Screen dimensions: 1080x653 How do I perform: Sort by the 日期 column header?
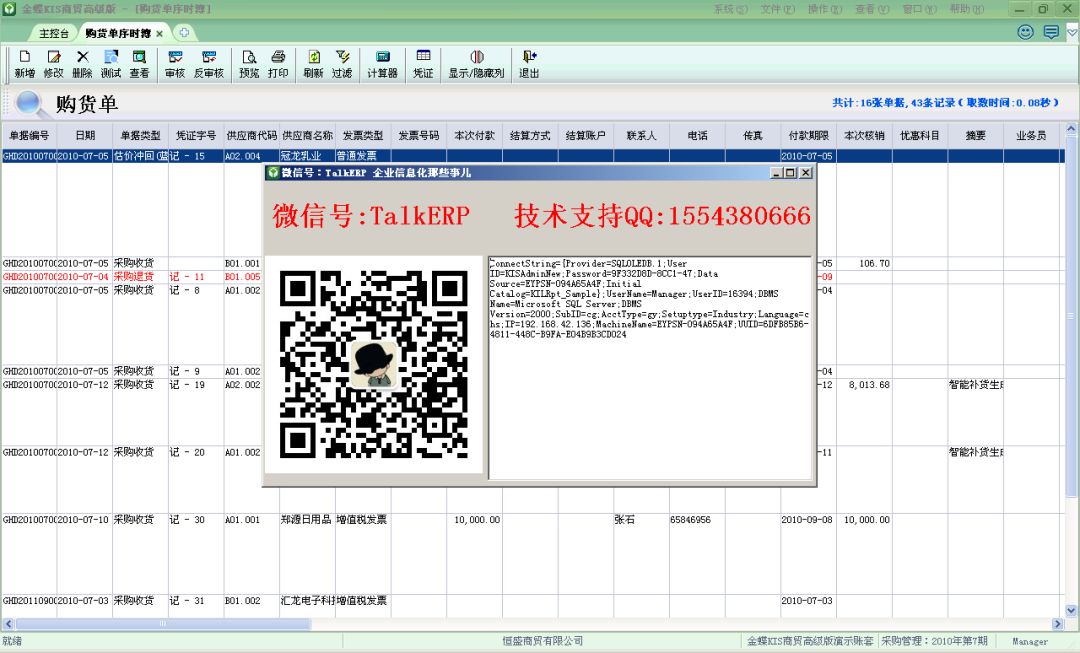(85, 136)
